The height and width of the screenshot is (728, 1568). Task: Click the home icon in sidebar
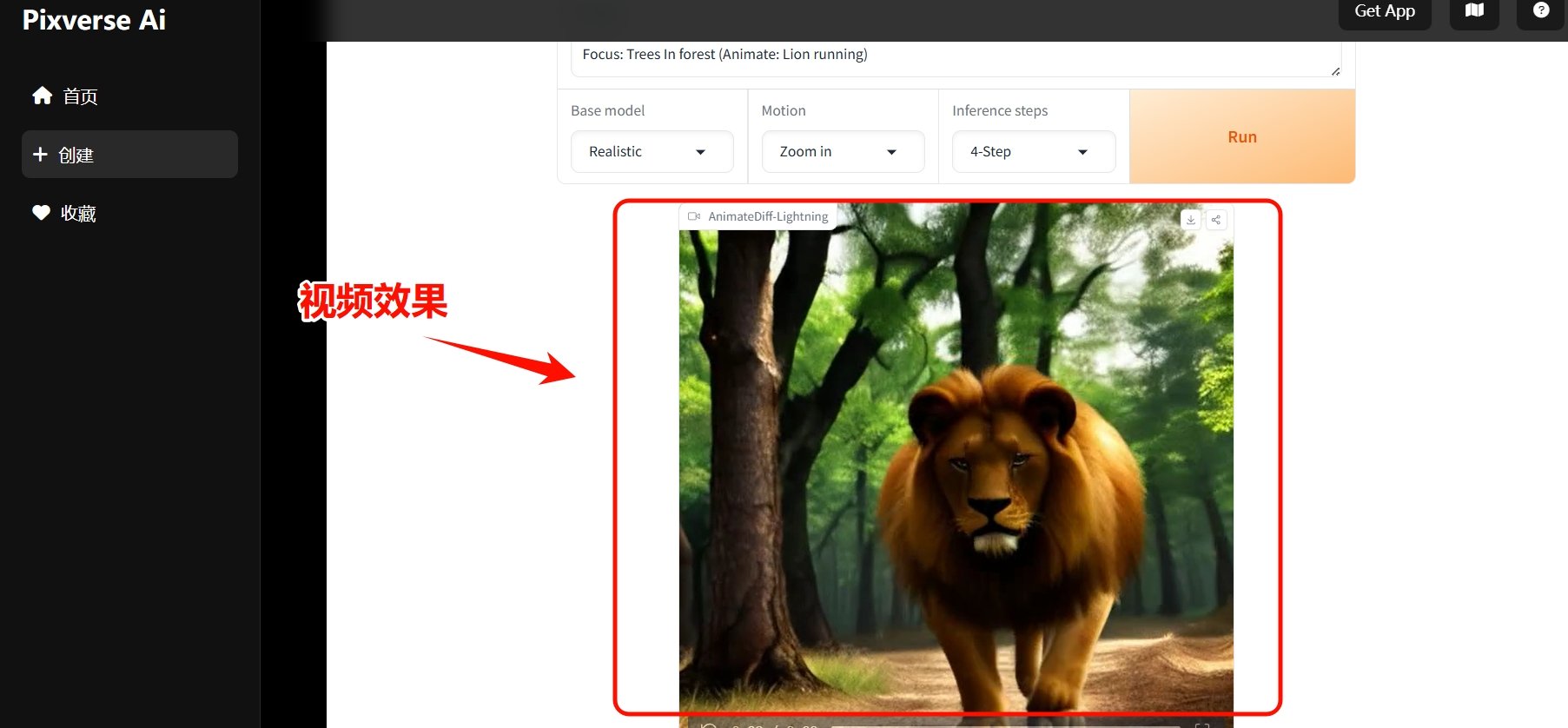(x=42, y=96)
